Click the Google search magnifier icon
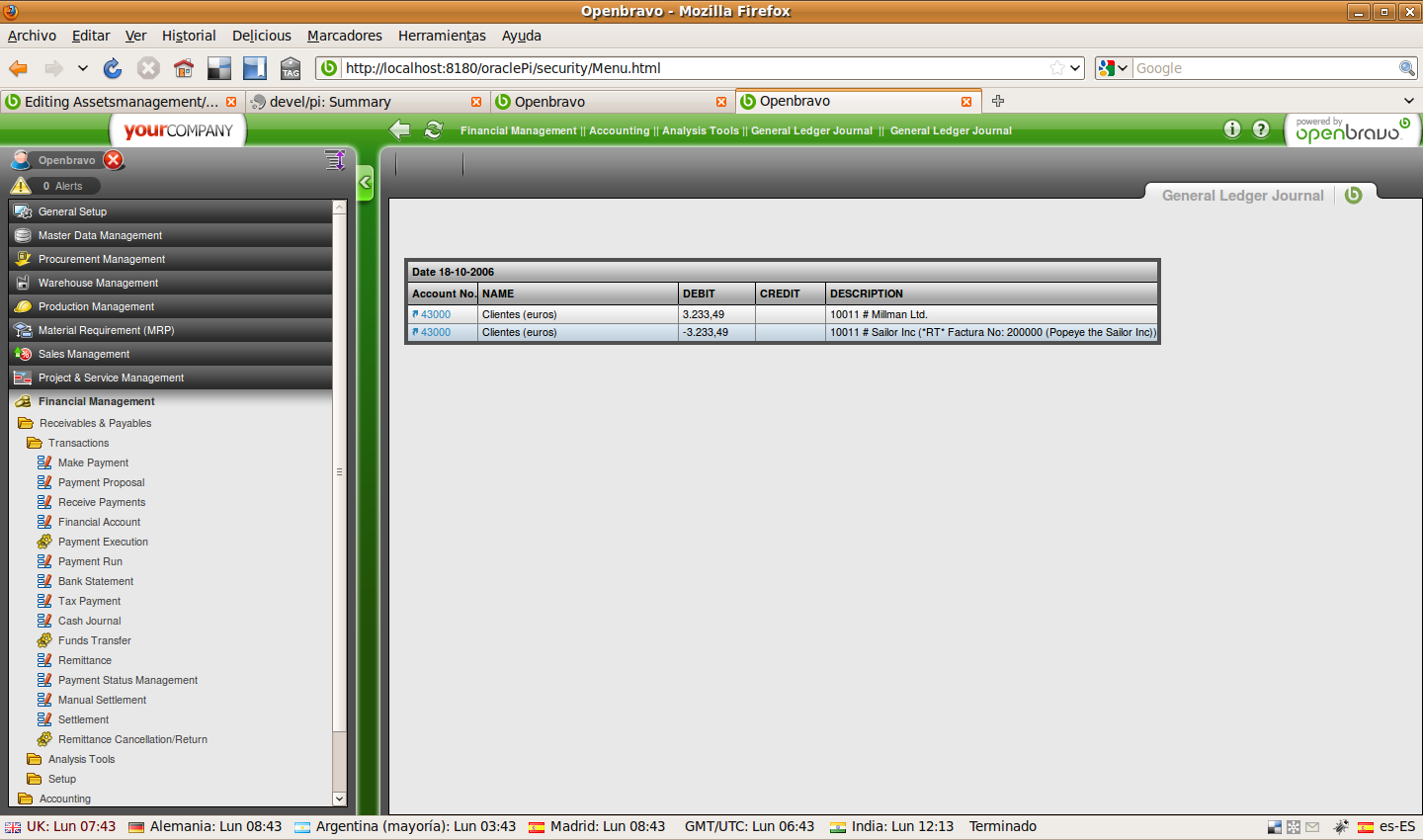The image size is (1423, 840). tap(1406, 68)
